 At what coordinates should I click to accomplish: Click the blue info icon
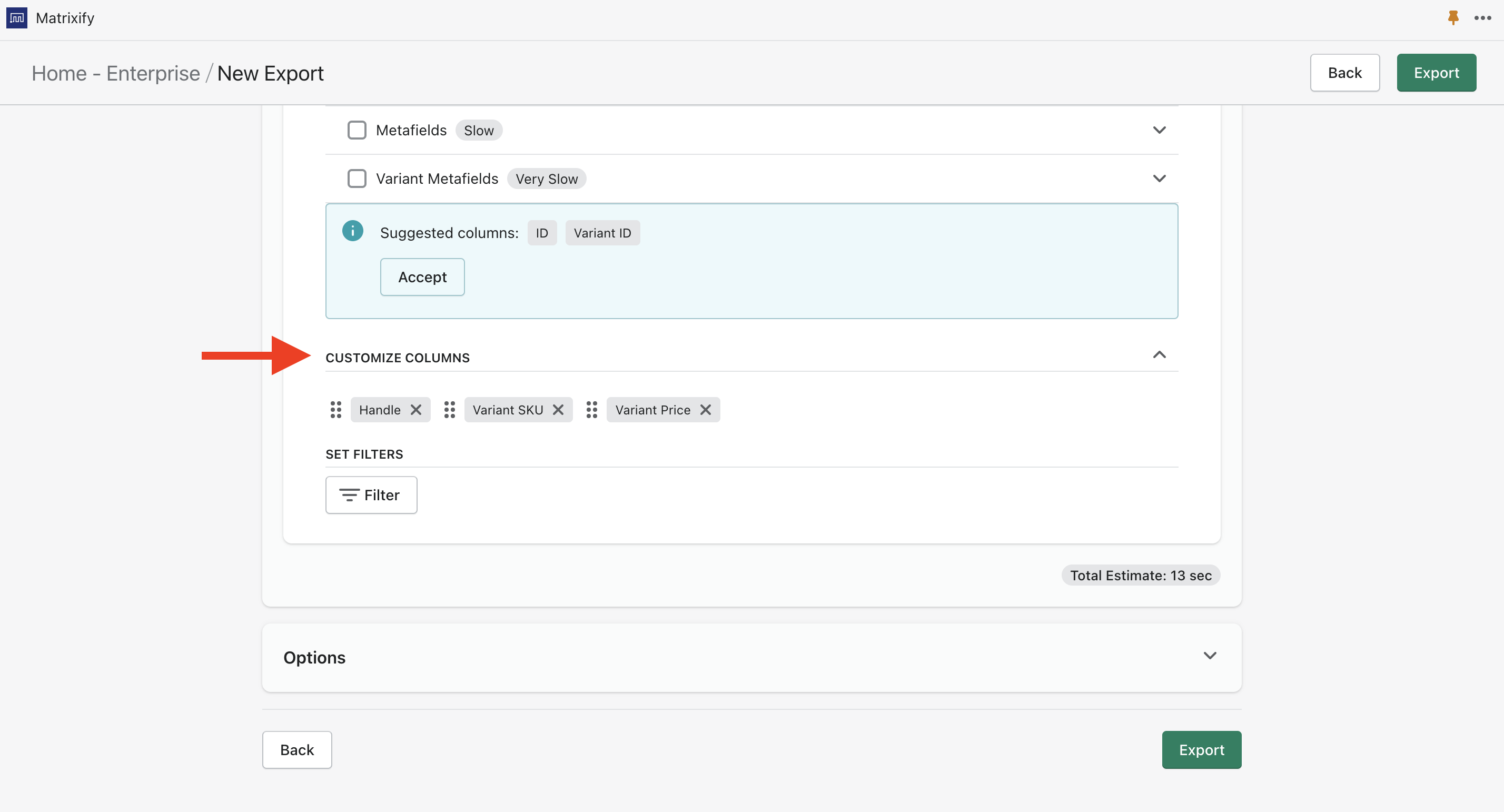(353, 231)
